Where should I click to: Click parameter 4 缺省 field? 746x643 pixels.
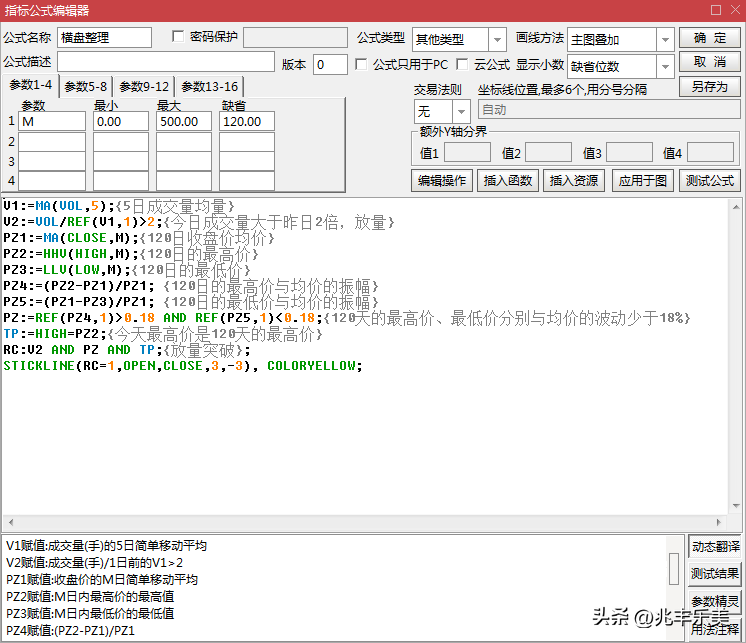click(246, 181)
